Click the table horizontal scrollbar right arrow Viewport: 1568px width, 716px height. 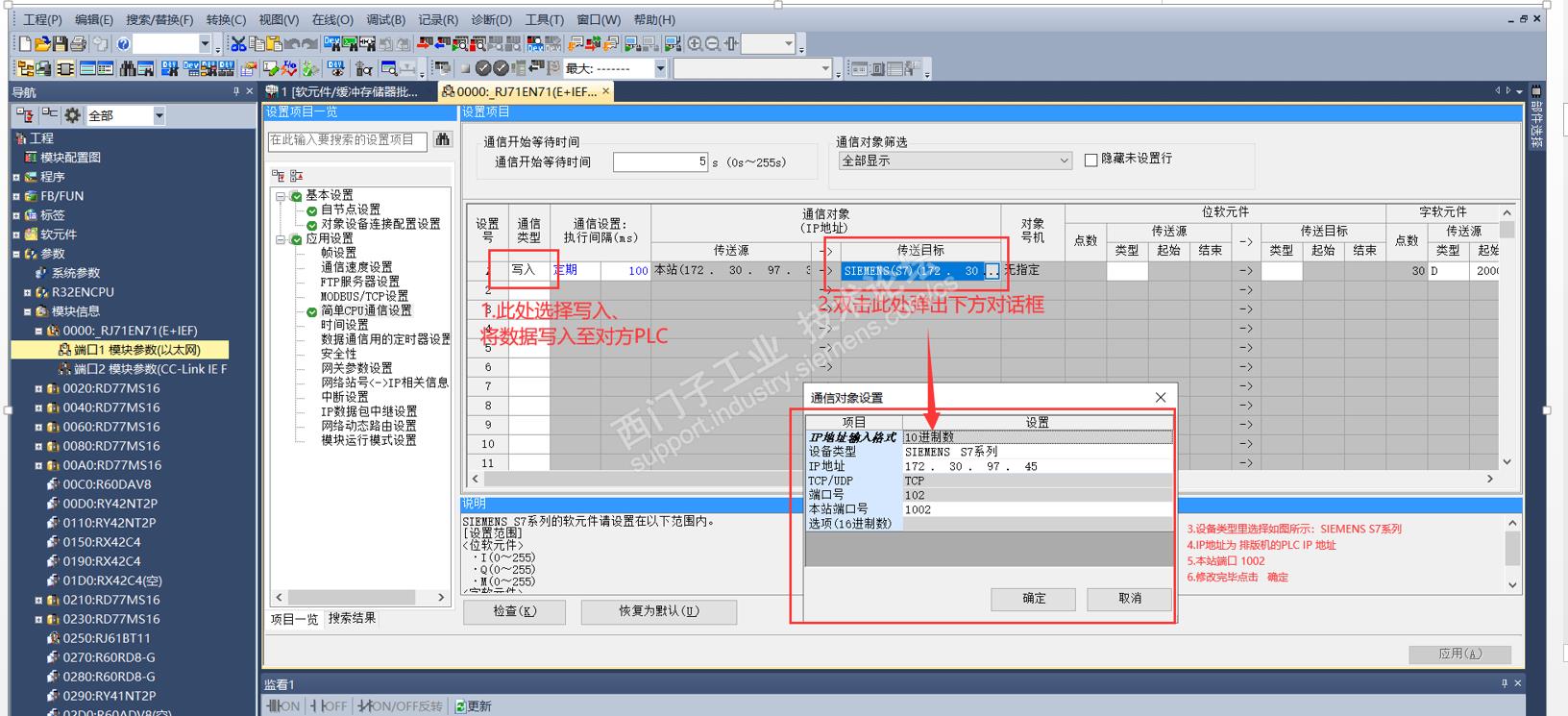click(1490, 478)
